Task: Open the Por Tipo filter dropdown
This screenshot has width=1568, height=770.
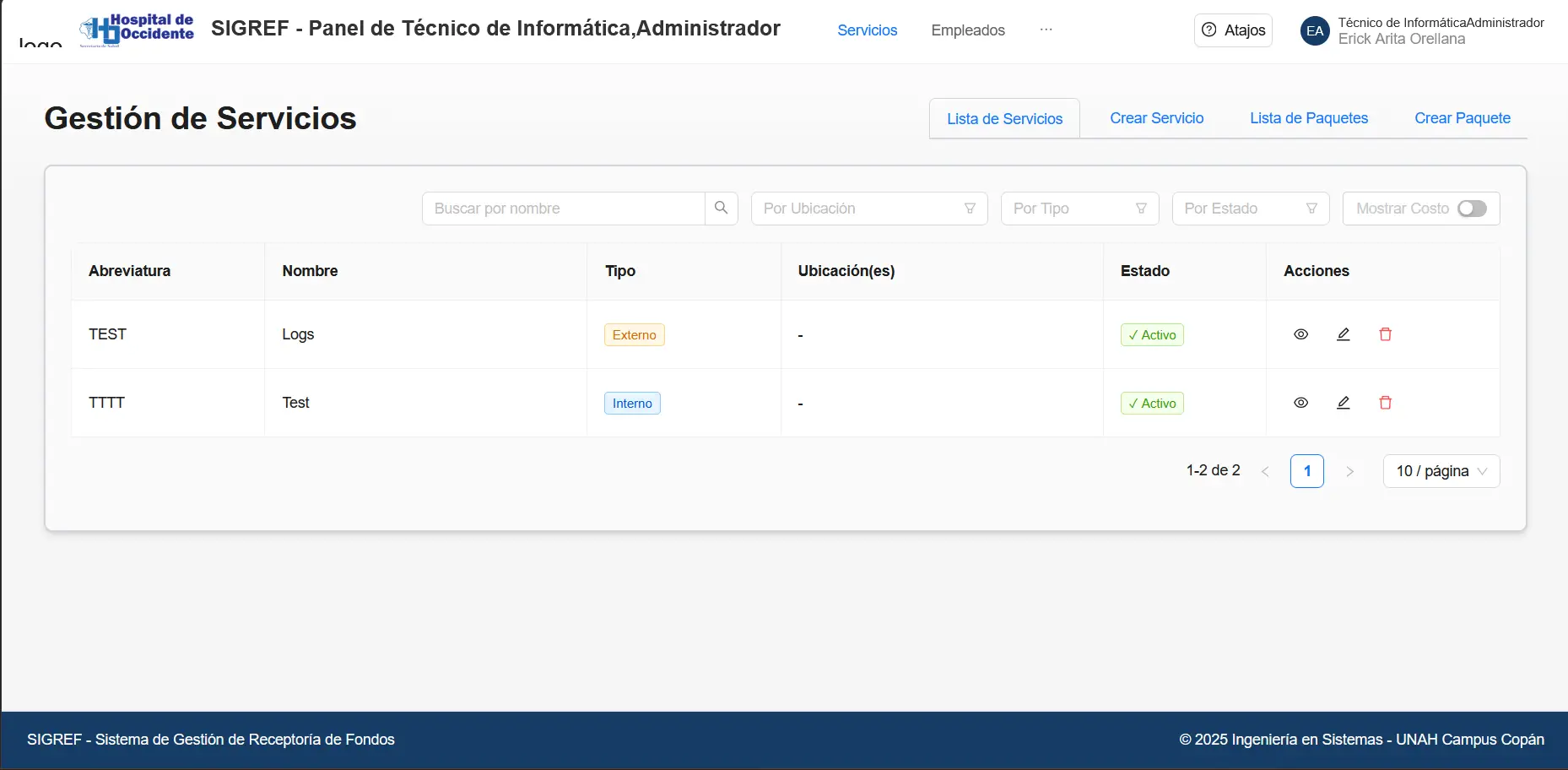Action: [1079, 209]
